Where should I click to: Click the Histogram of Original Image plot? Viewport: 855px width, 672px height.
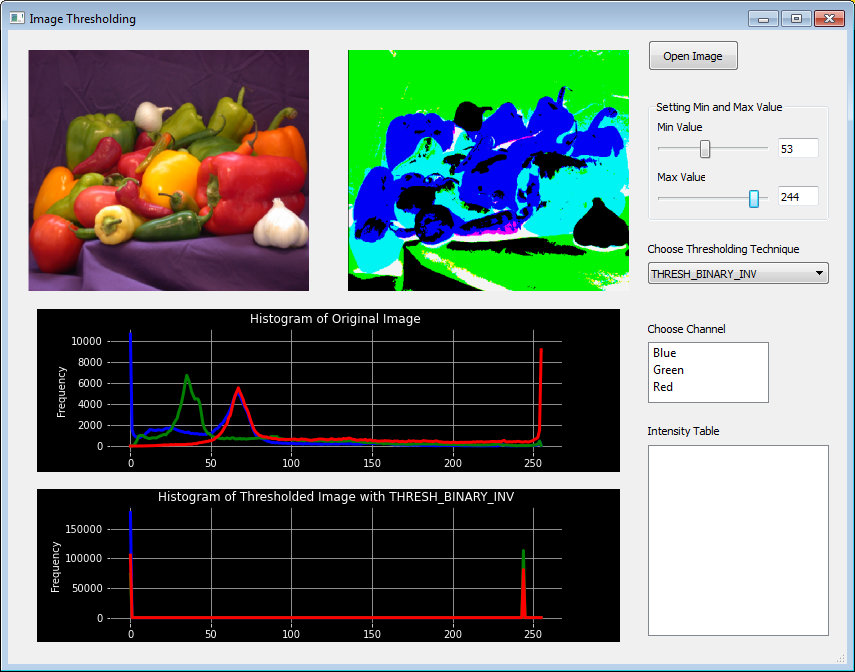click(328, 390)
